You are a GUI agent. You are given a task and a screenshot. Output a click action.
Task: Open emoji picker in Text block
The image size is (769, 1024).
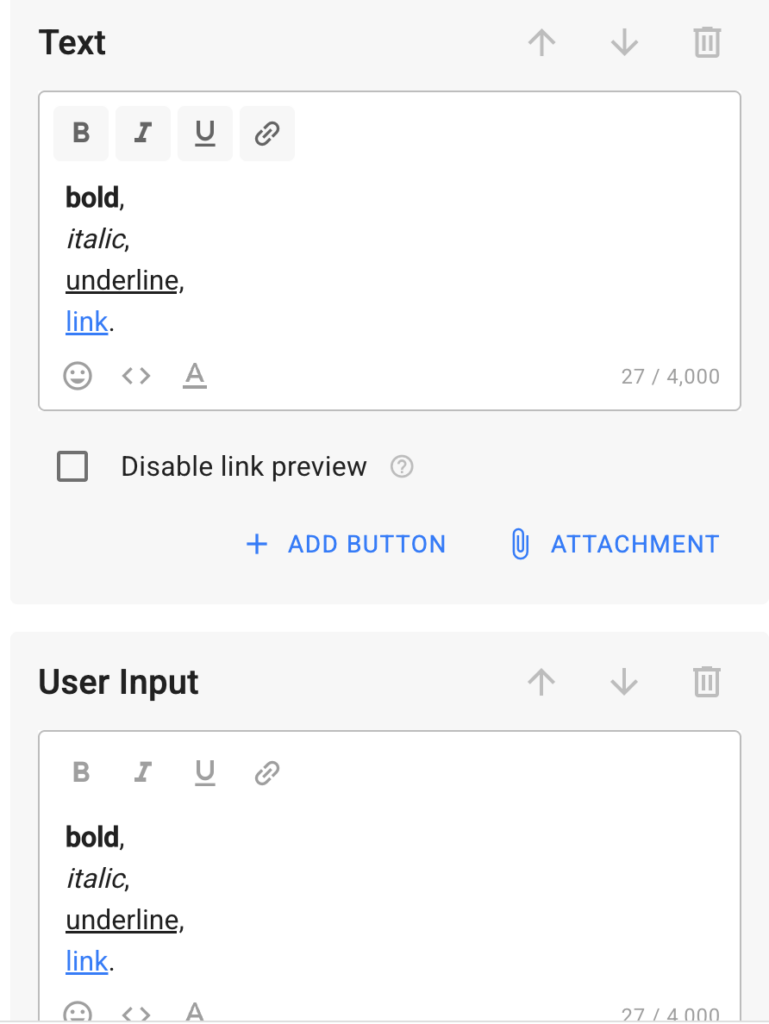77,376
